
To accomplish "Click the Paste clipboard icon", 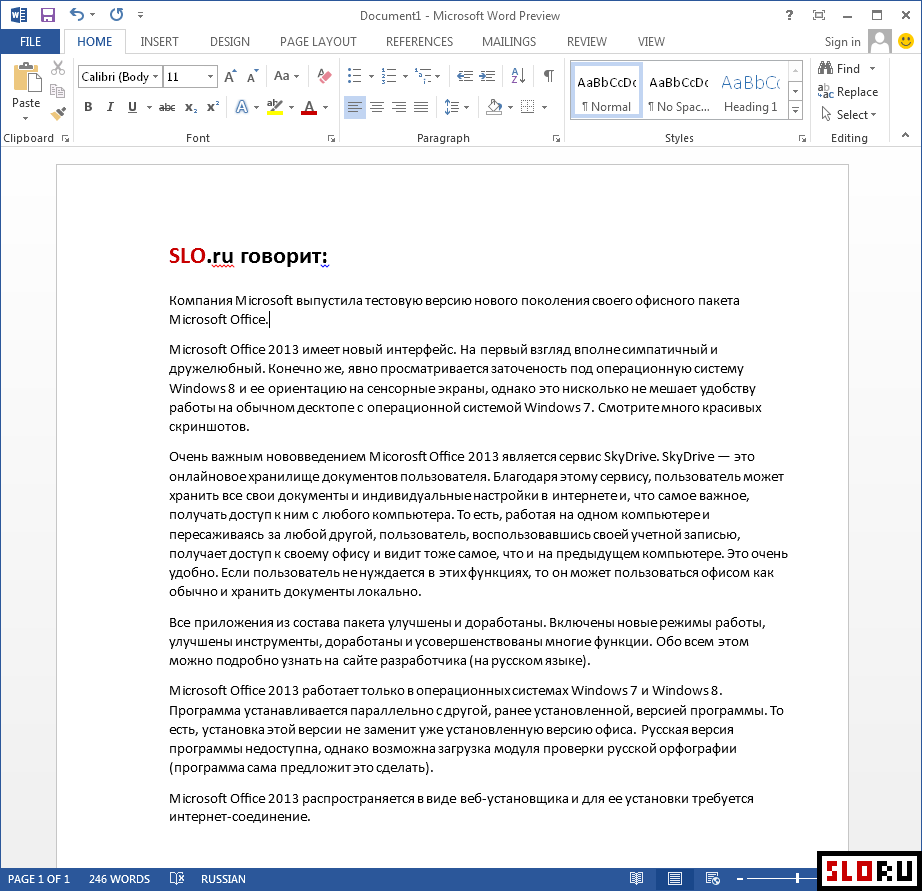I will tap(26, 78).
